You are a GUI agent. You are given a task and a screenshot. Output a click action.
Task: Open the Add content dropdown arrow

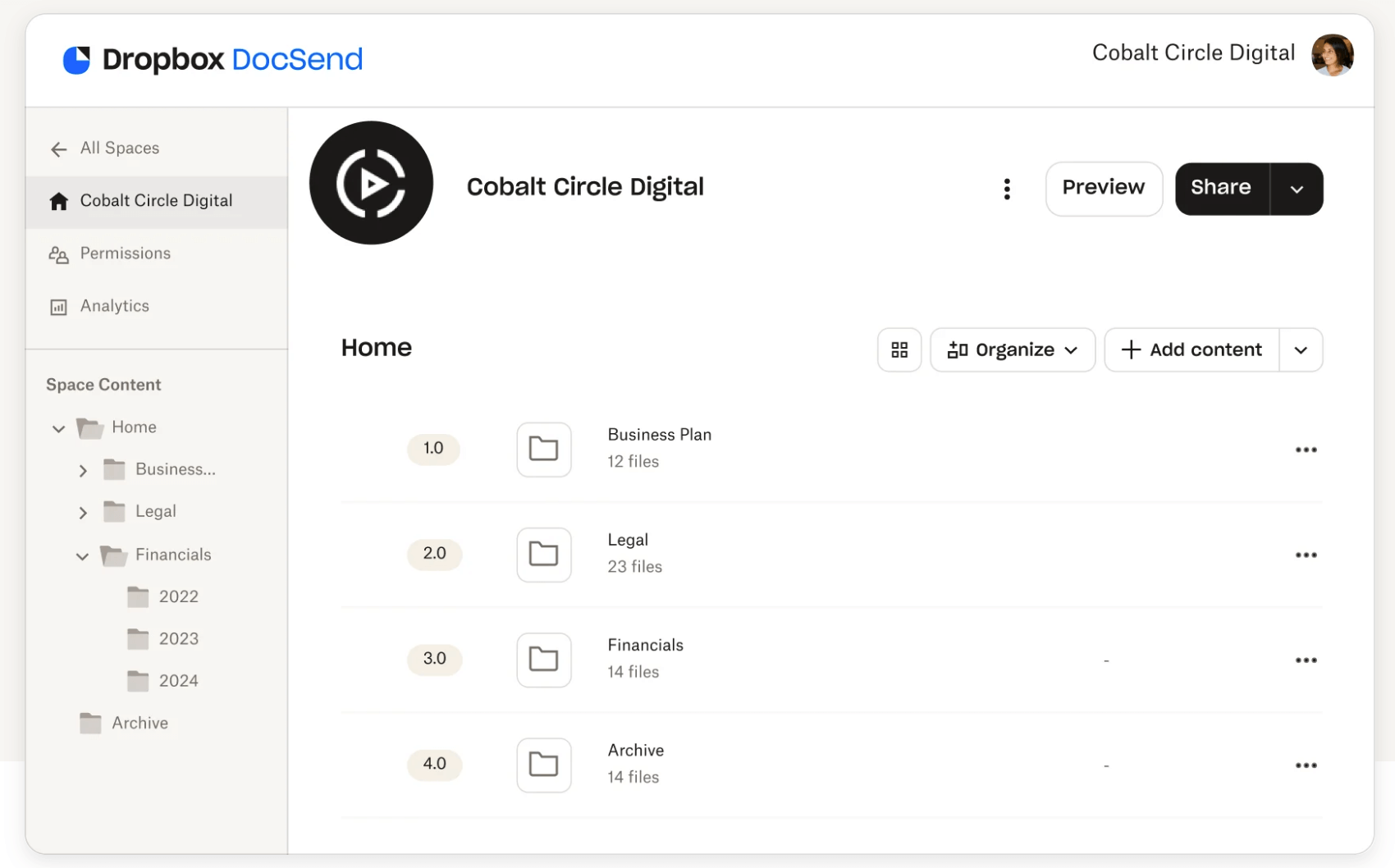pos(1301,350)
